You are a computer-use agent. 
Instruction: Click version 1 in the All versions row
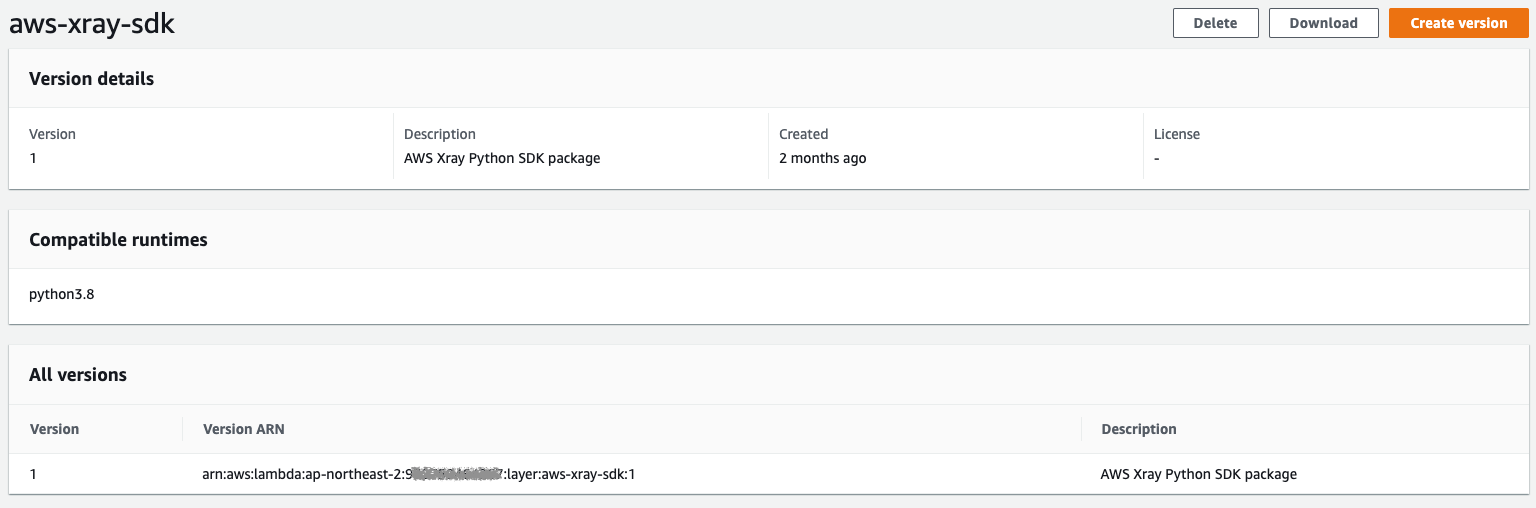coord(33,474)
